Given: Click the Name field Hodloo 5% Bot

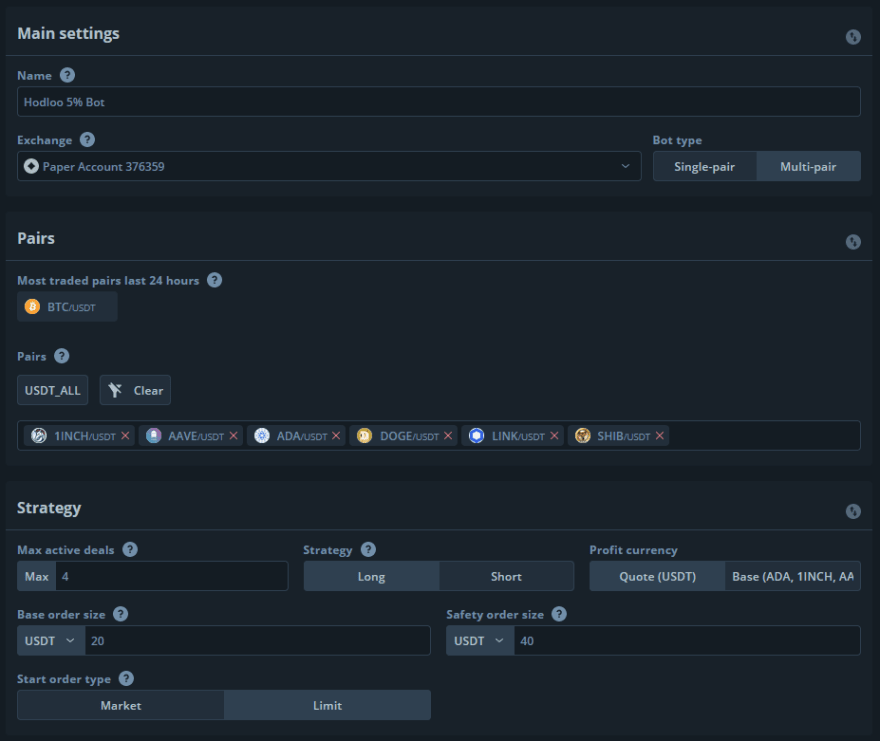Looking at the screenshot, I should tap(438, 102).
